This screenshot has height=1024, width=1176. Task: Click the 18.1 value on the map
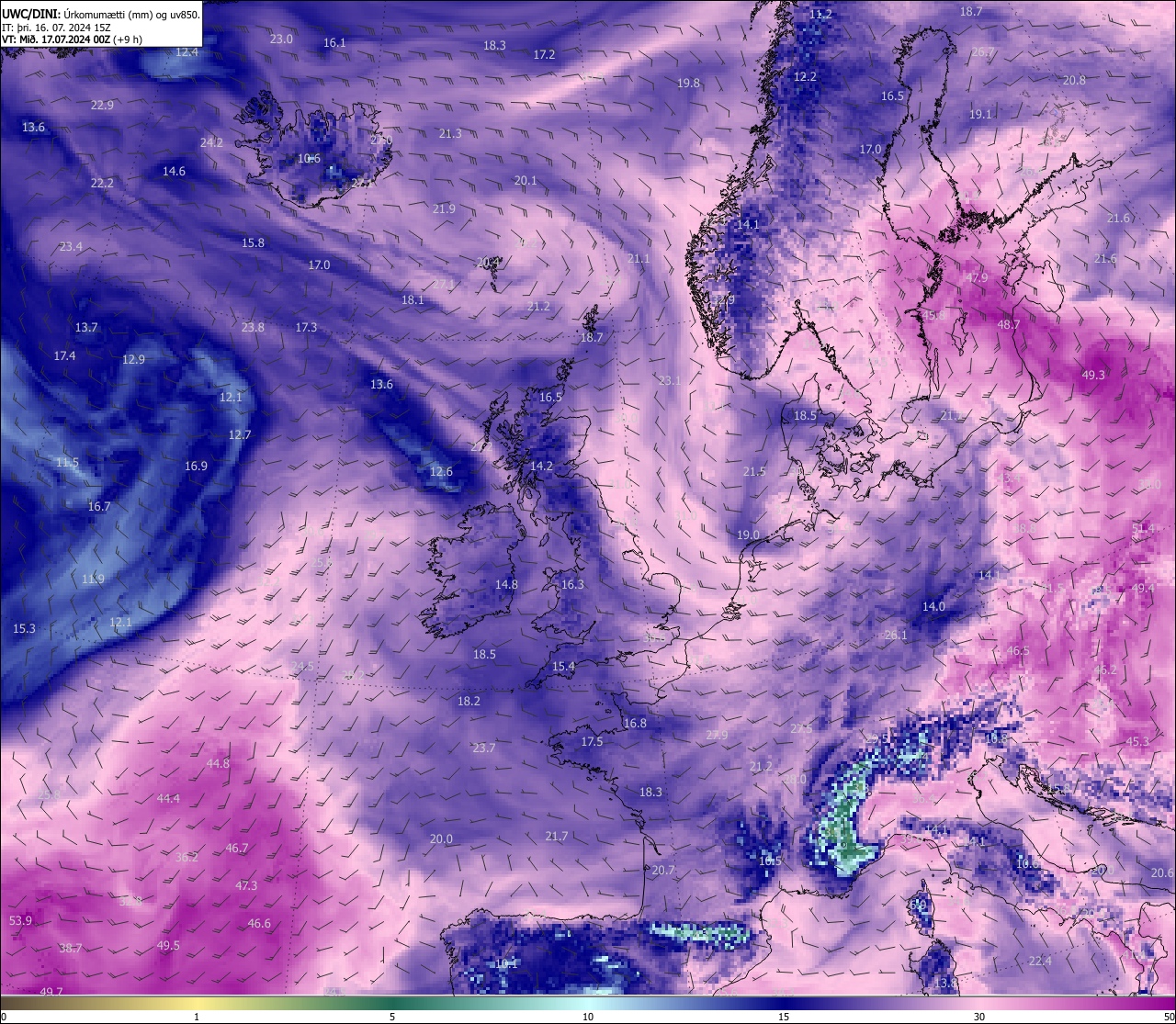(x=413, y=299)
